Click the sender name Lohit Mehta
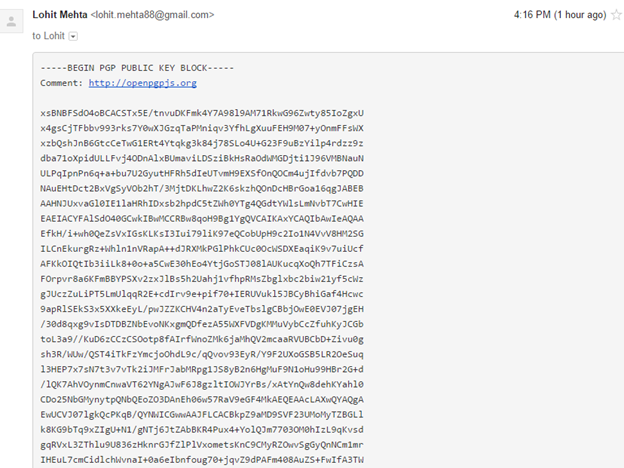 coord(61,15)
